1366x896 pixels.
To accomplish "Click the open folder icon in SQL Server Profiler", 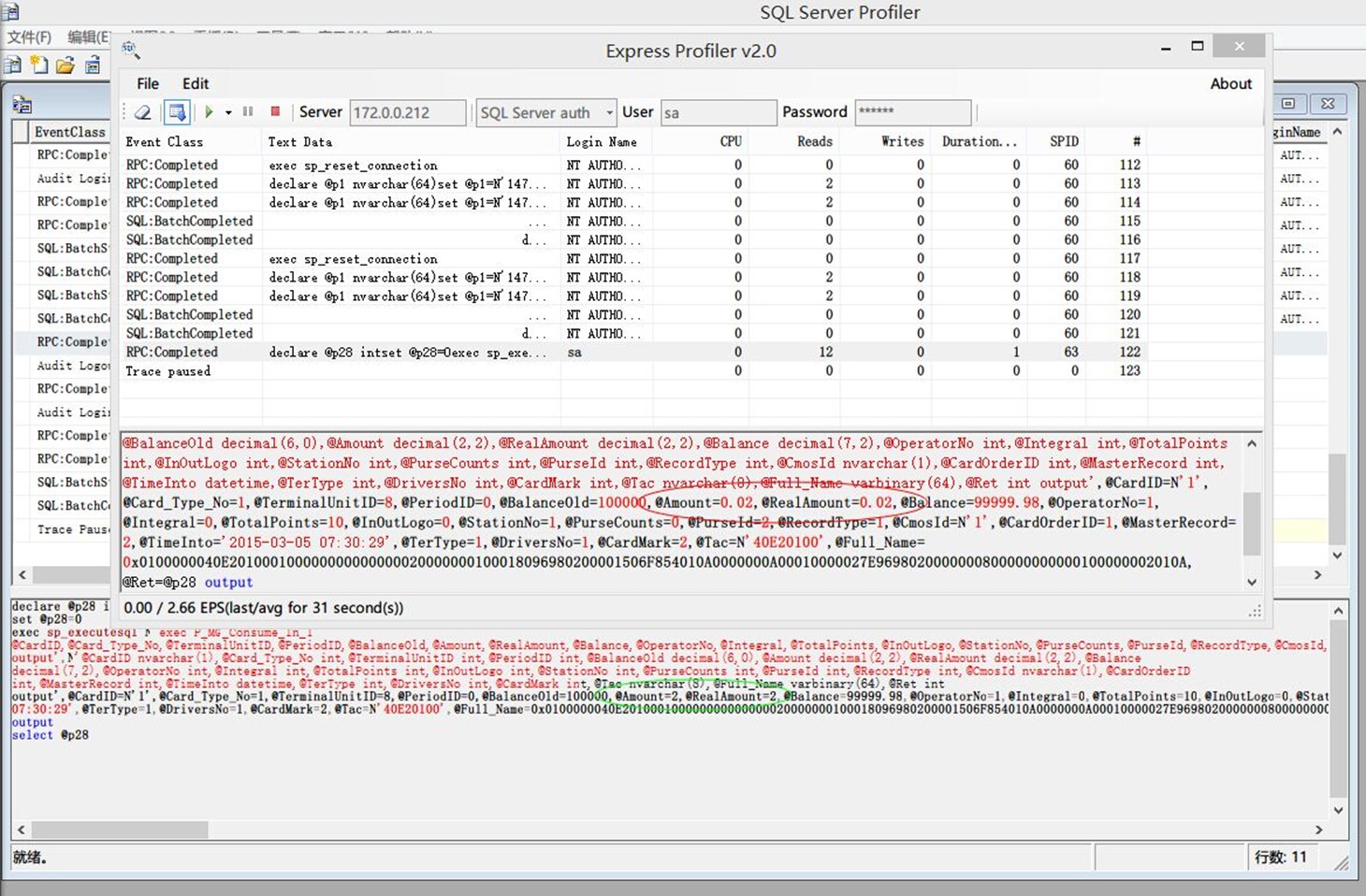I will pos(65,65).
